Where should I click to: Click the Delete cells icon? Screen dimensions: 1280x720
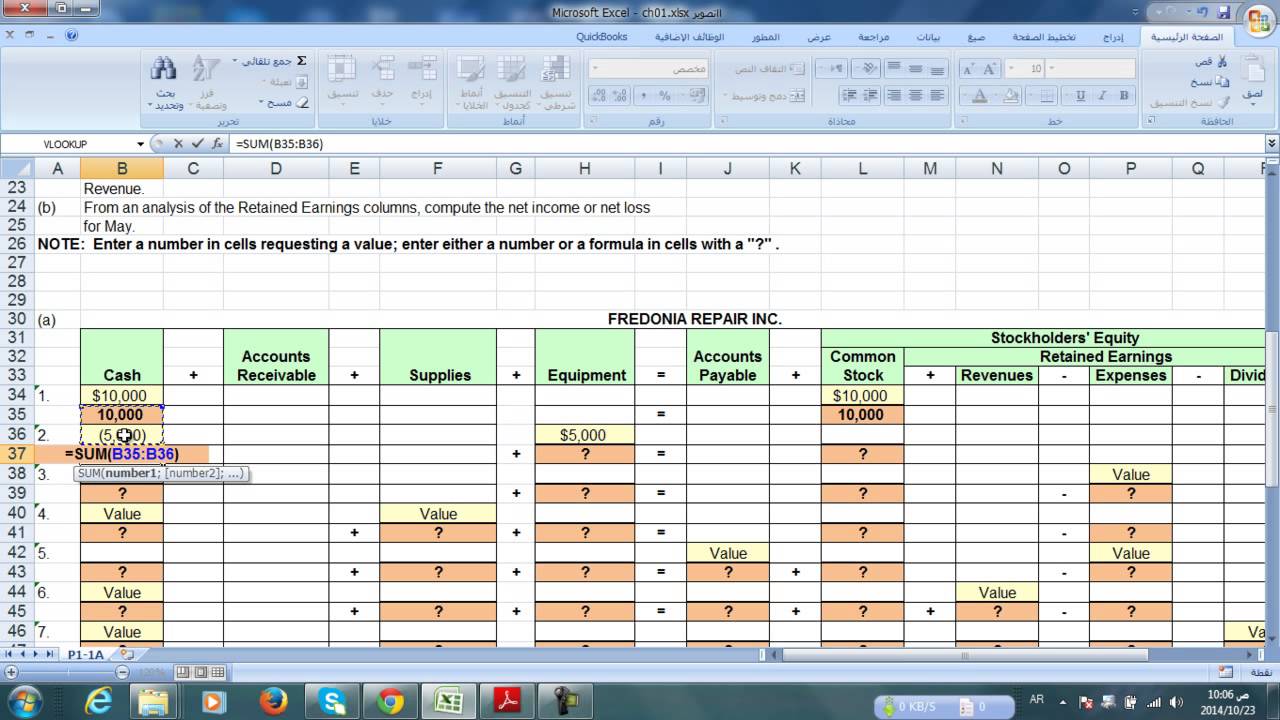(382, 69)
